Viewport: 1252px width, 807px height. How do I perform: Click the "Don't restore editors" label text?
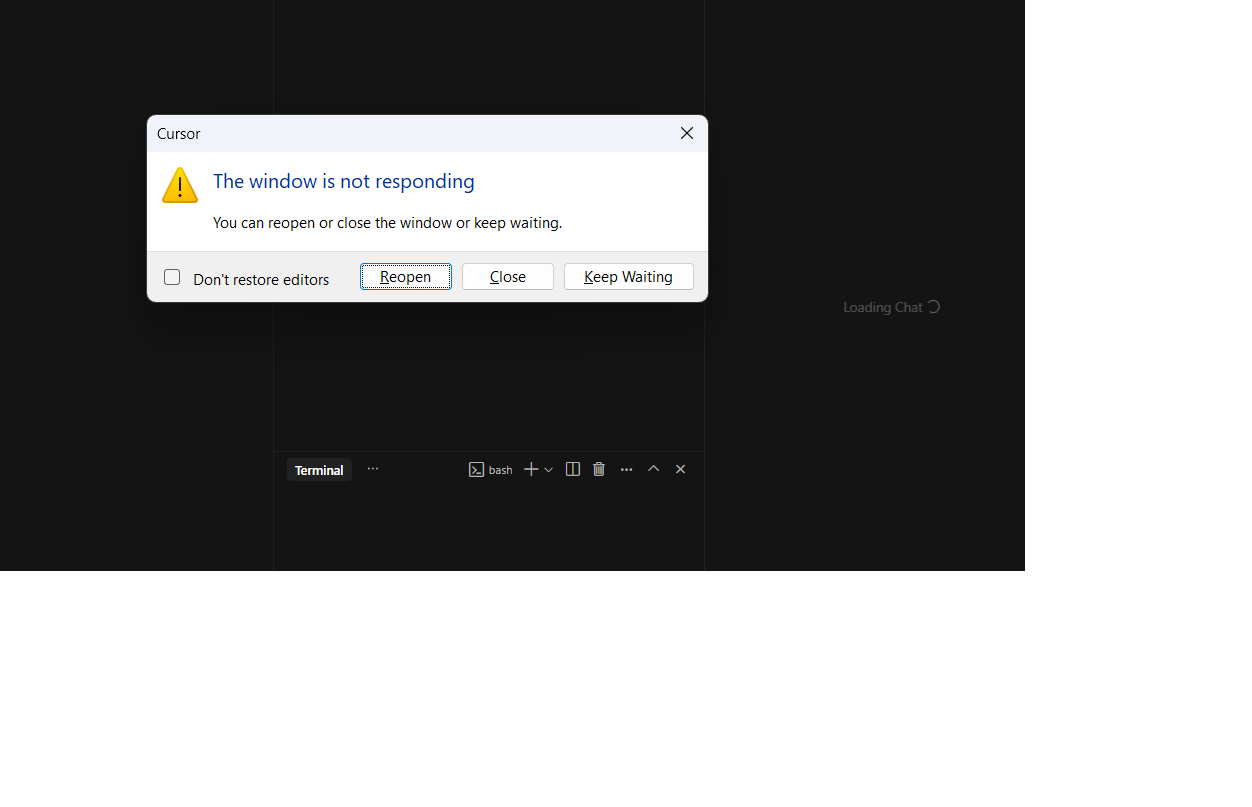coord(261,279)
